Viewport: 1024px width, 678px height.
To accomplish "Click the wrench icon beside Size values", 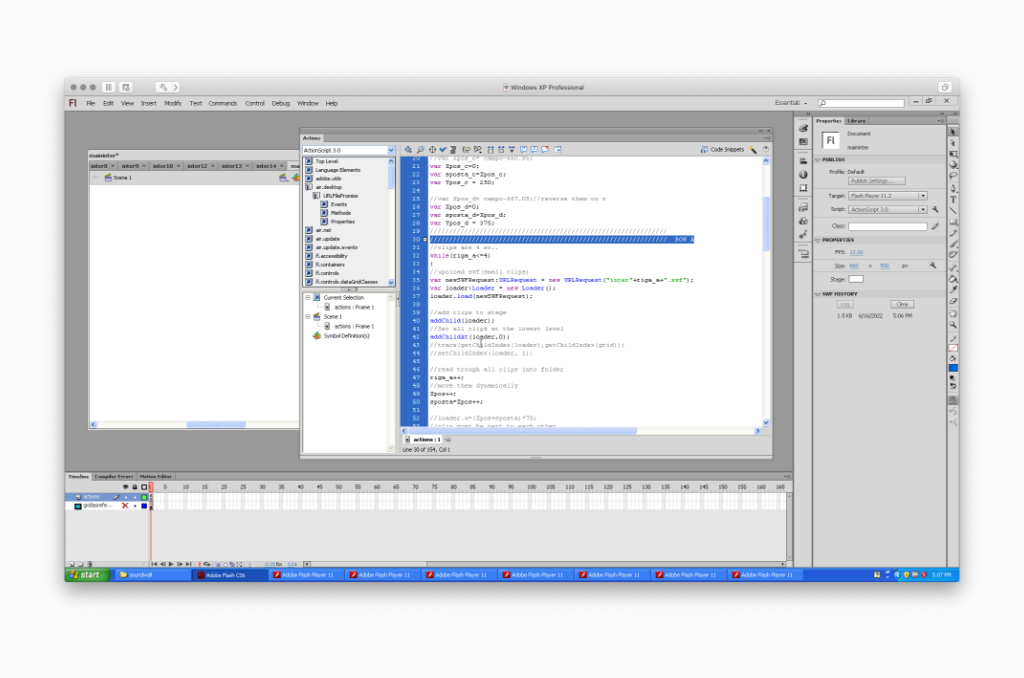I will click(933, 266).
